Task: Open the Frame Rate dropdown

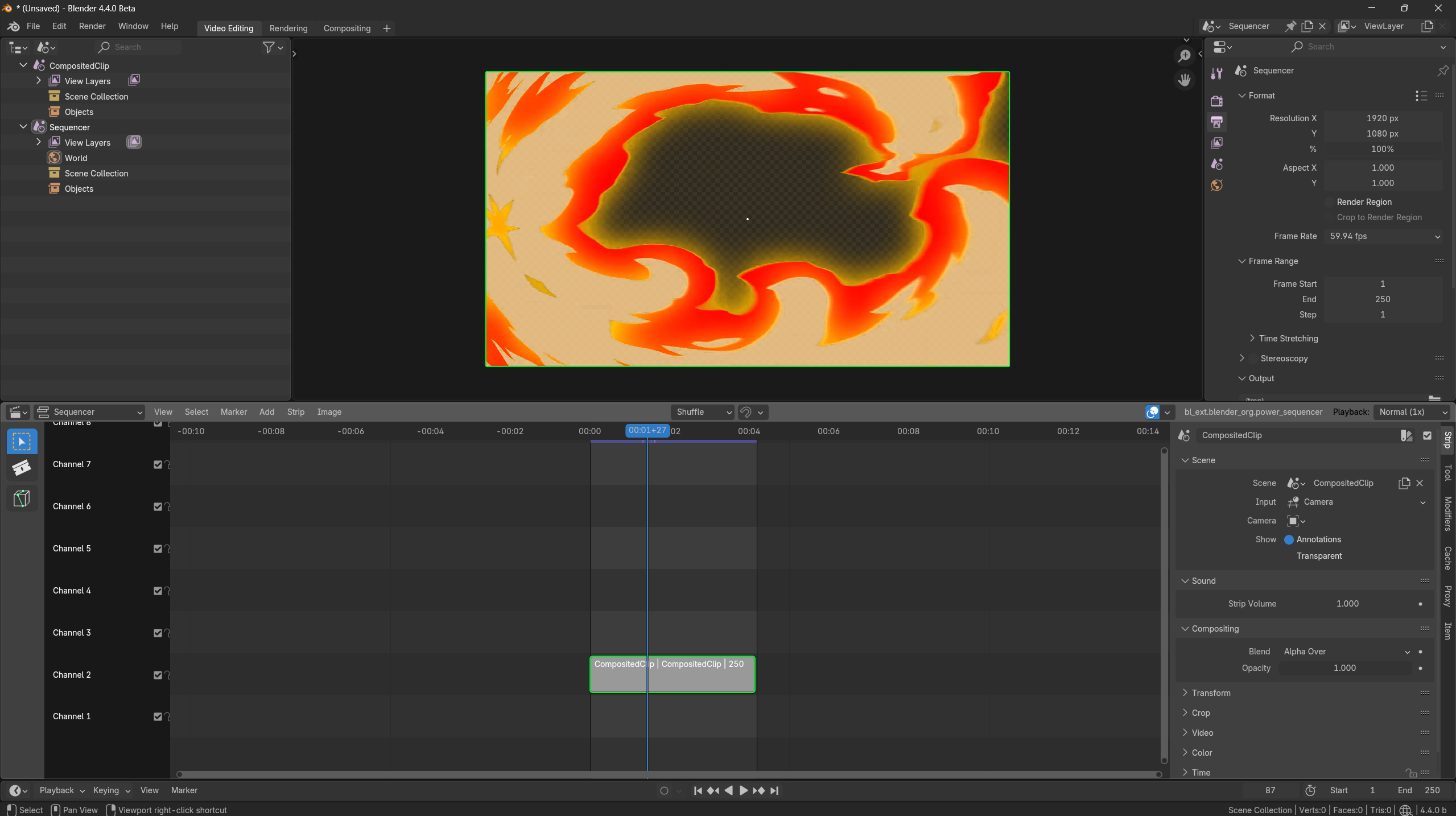Action: (1384, 236)
